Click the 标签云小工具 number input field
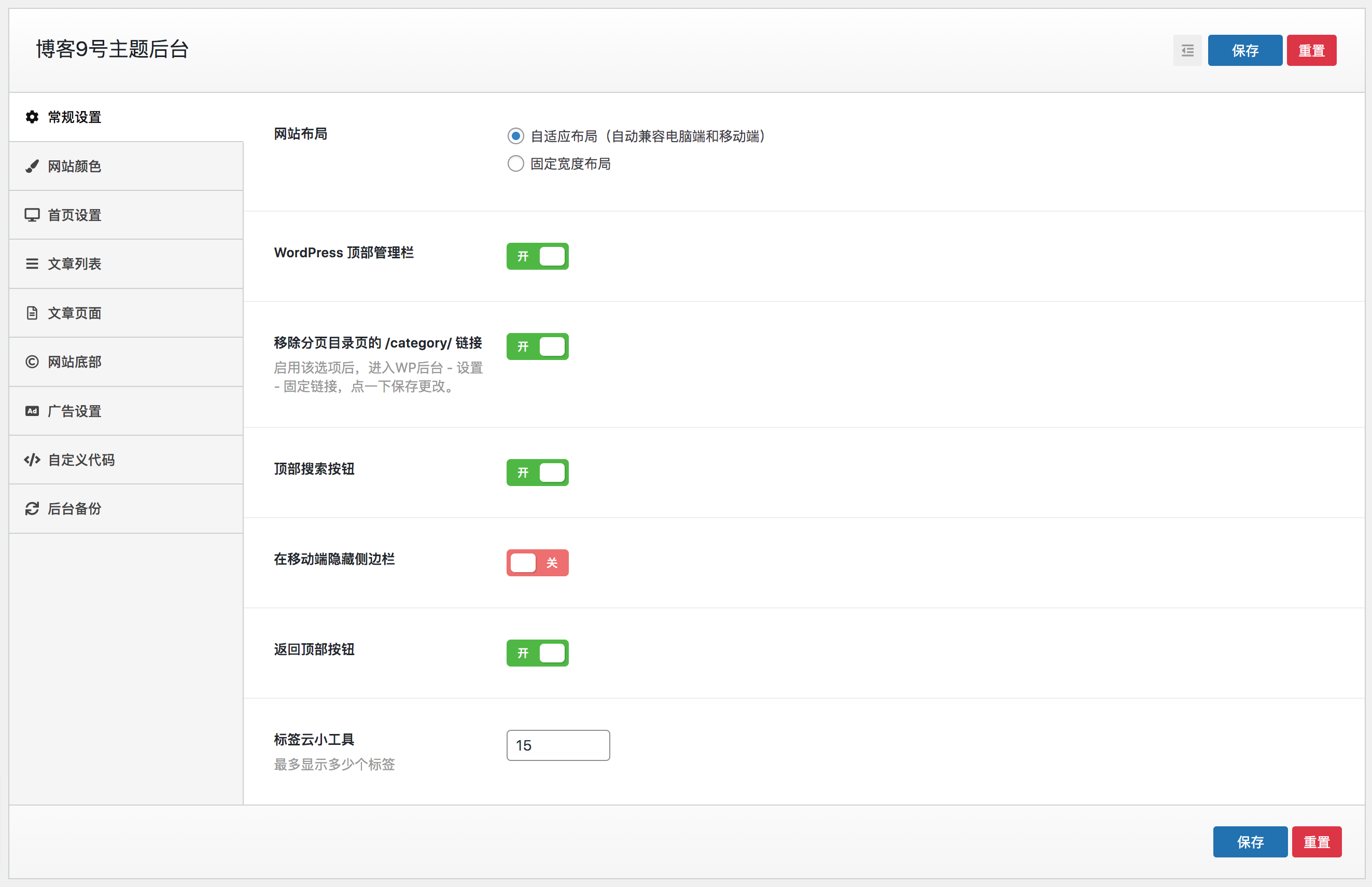The width and height of the screenshot is (1372, 887). 558,745
